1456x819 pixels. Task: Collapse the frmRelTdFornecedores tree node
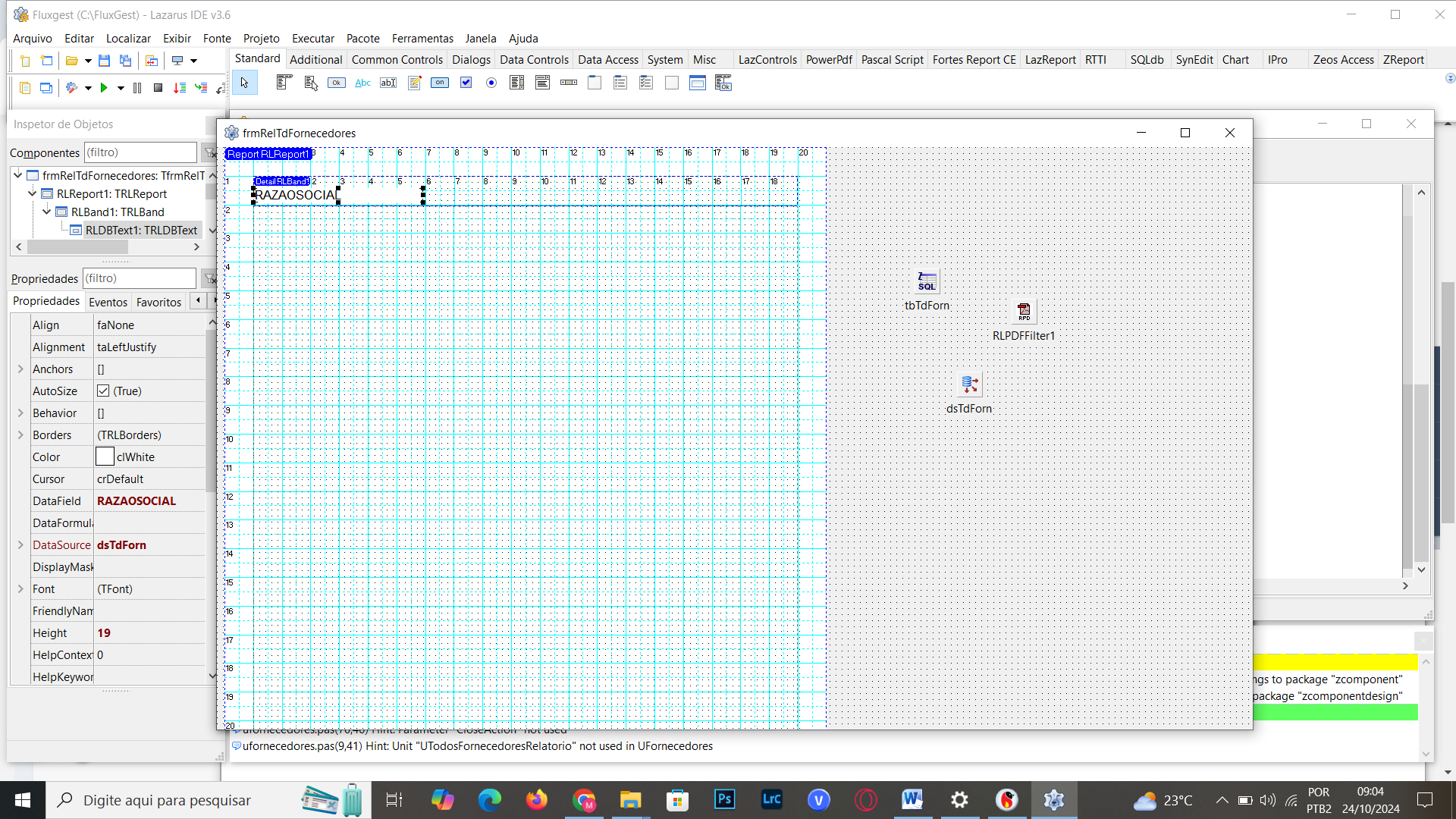coord(18,175)
